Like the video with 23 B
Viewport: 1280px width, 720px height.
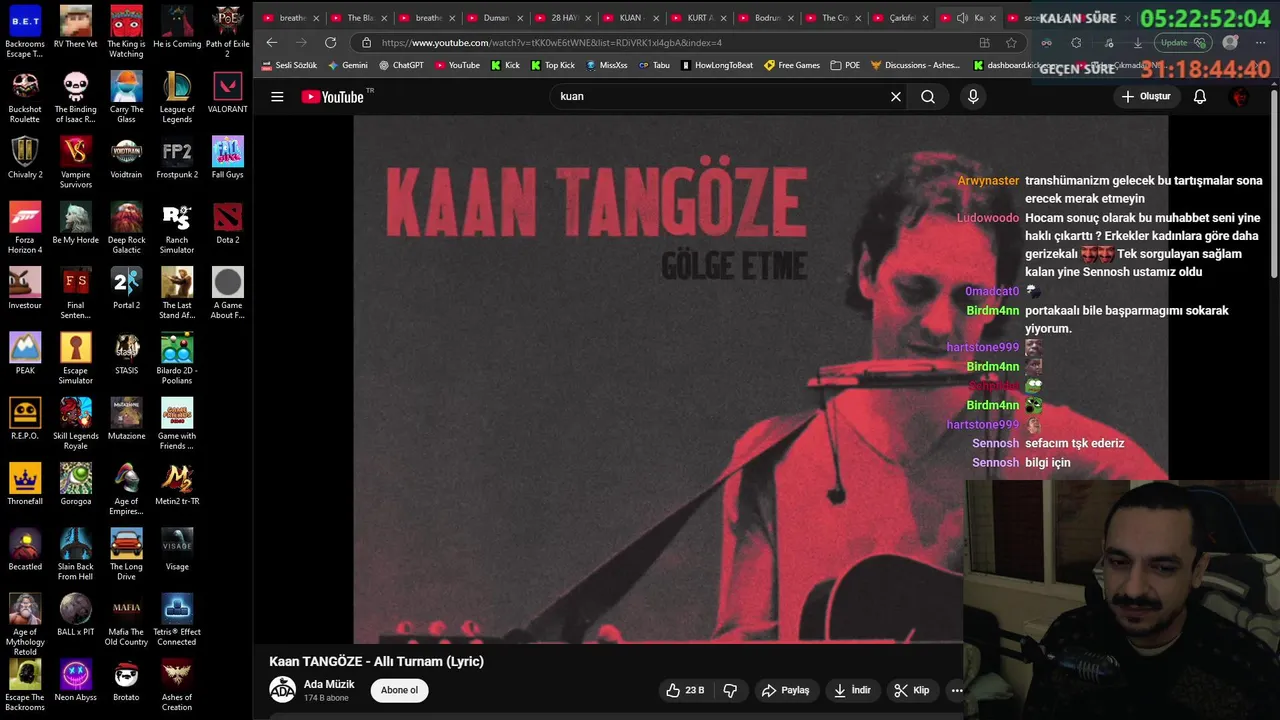684,690
